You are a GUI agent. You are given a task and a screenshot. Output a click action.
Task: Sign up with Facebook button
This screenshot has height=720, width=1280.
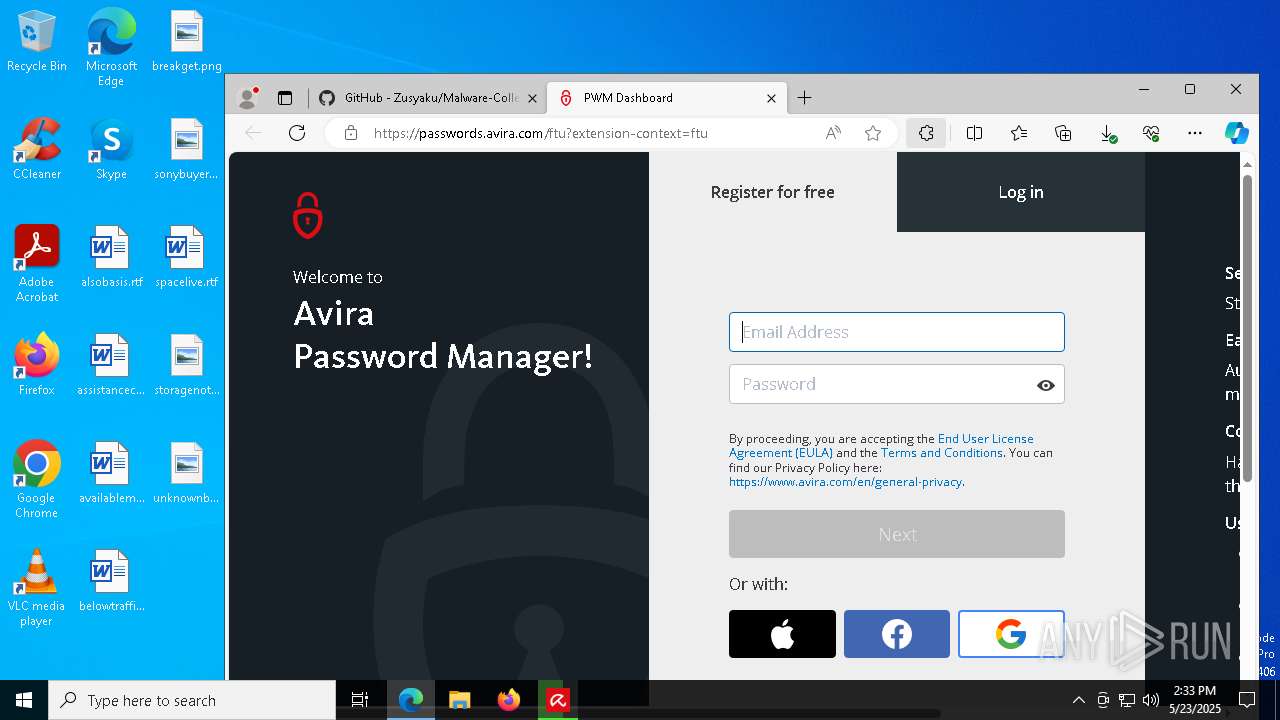point(897,634)
